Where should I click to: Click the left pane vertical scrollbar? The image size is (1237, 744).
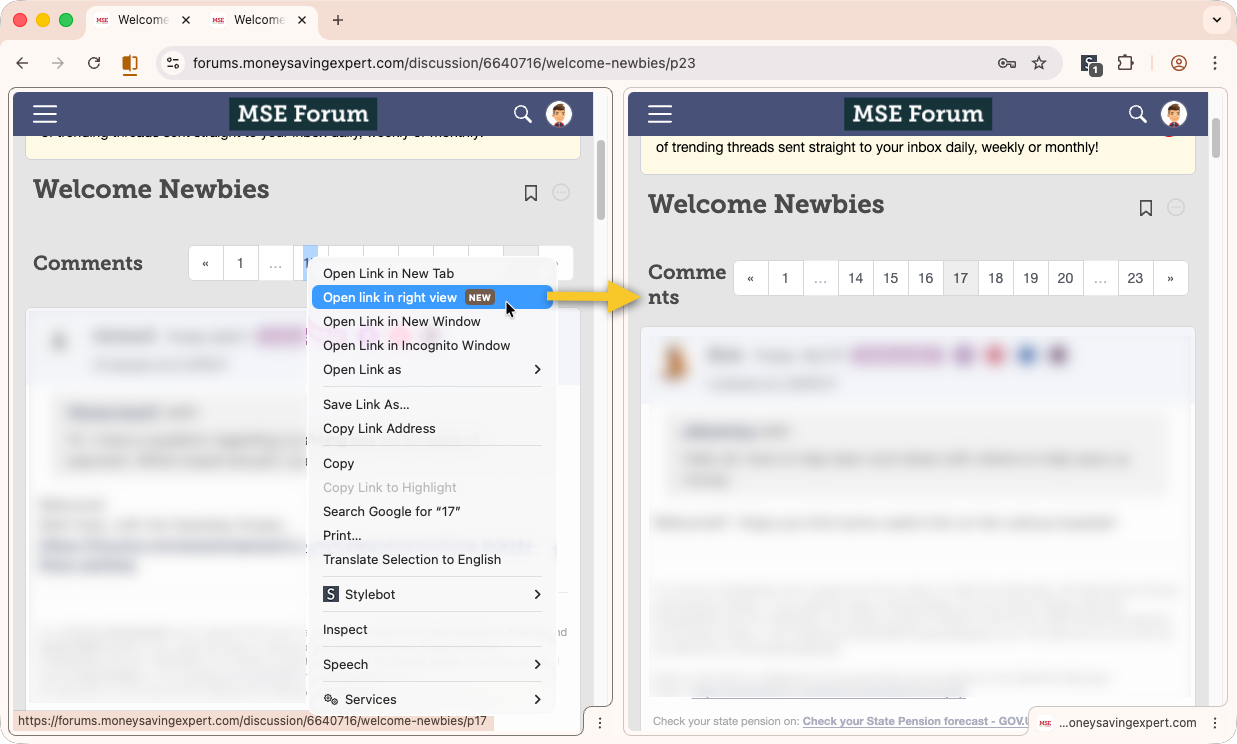click(601, 180)
